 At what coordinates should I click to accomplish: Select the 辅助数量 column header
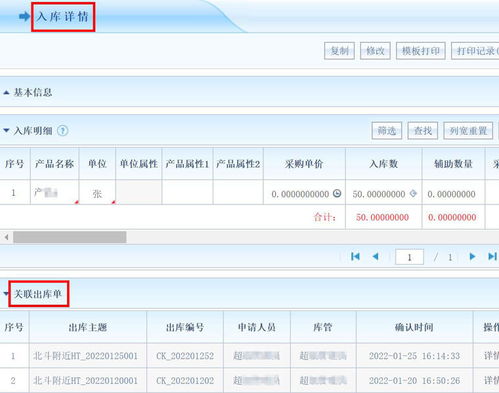pos(453,164)
